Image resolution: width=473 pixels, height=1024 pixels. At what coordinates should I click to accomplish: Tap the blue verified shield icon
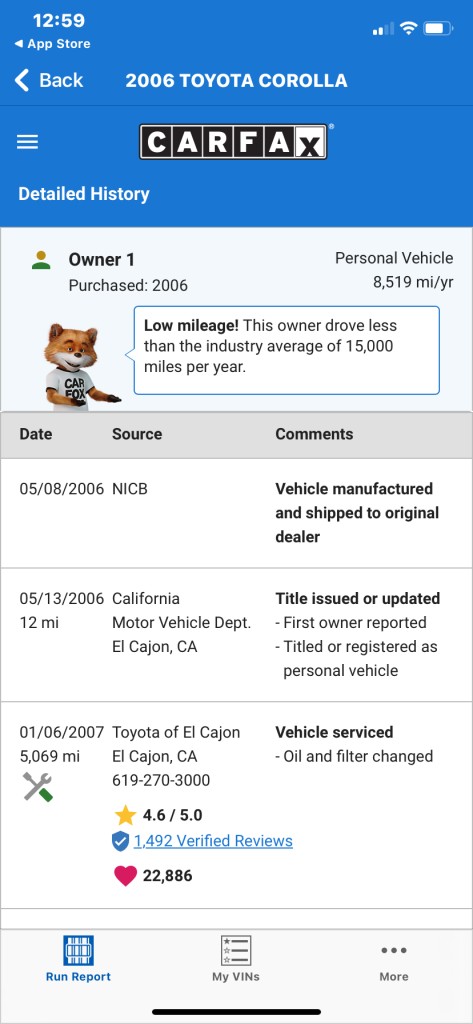(120, 842)
